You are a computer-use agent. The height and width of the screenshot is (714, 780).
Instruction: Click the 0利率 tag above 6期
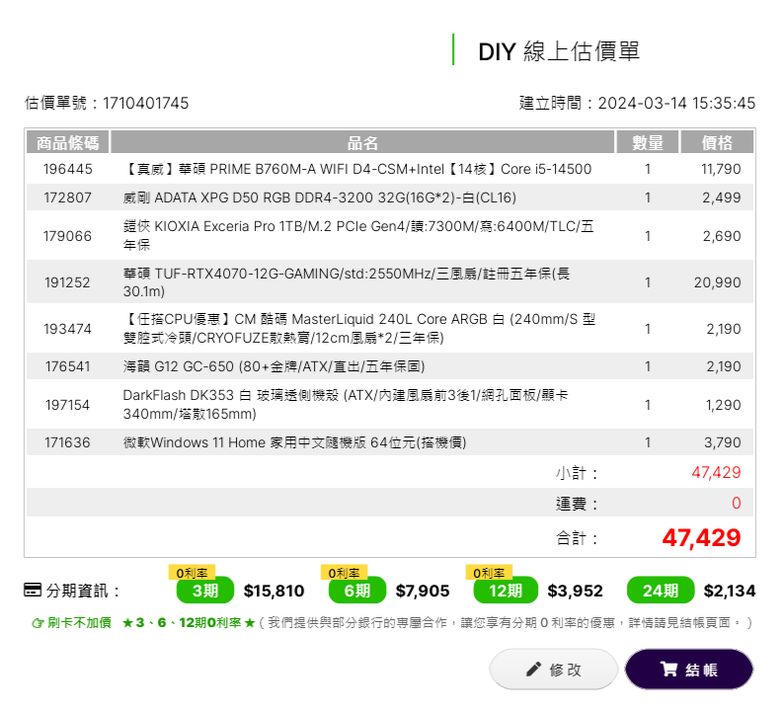(344, 573)
